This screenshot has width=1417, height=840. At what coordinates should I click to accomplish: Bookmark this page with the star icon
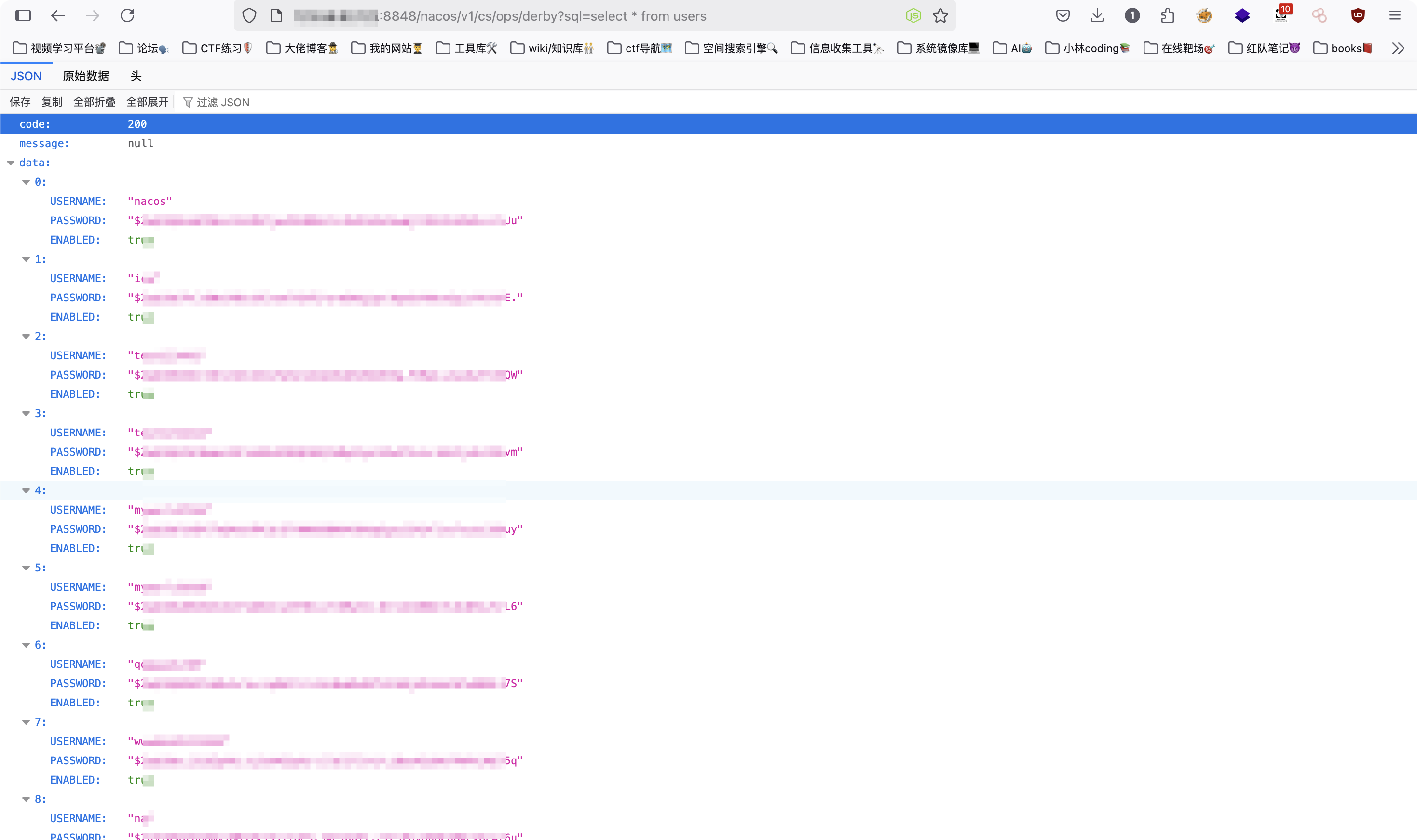[940, 16]
